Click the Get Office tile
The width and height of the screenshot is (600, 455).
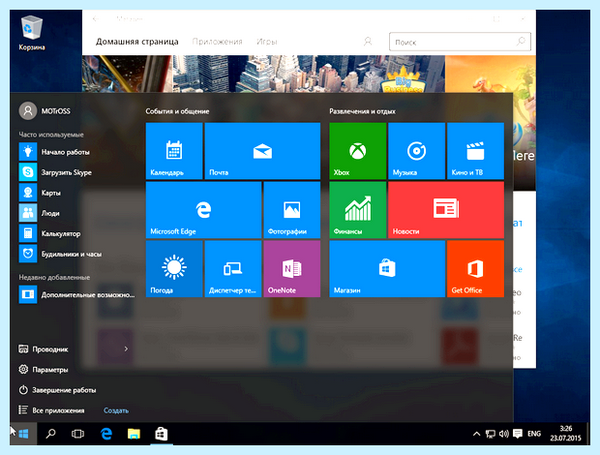[476, 269]
